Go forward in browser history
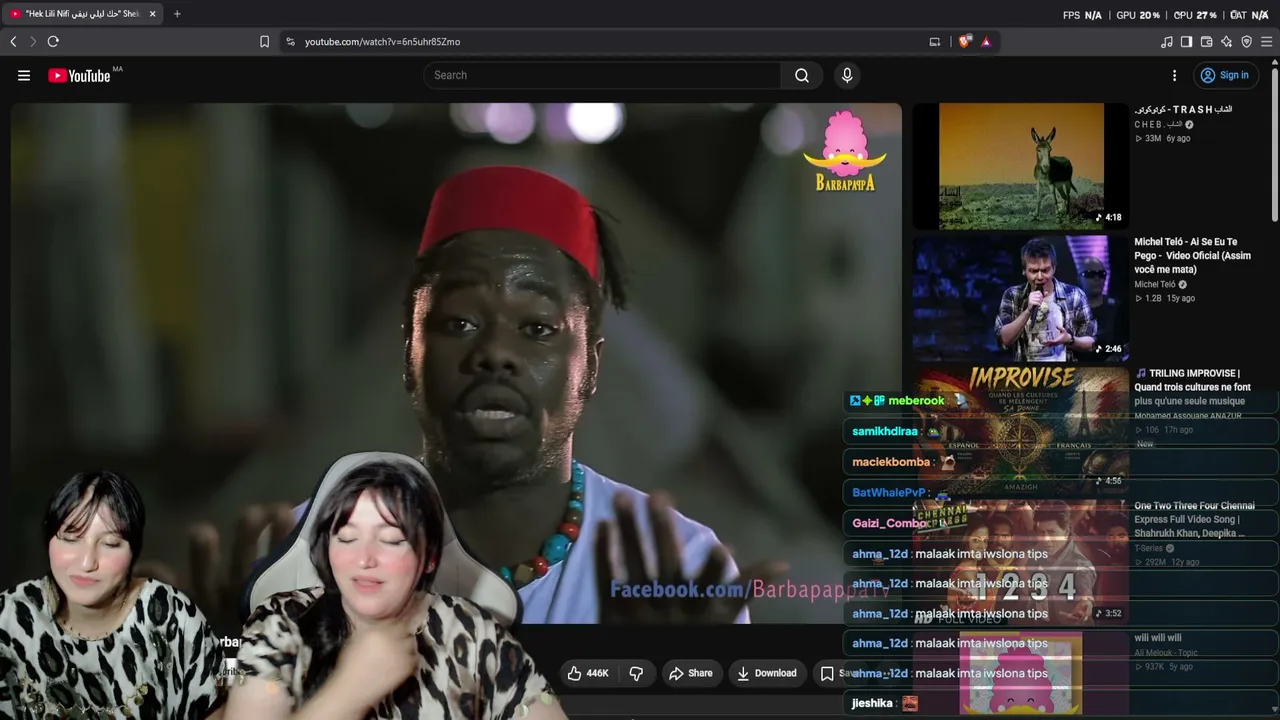The width and height of the screenshot is (1280, 720). pyautogui.click(x=32, y=41)
